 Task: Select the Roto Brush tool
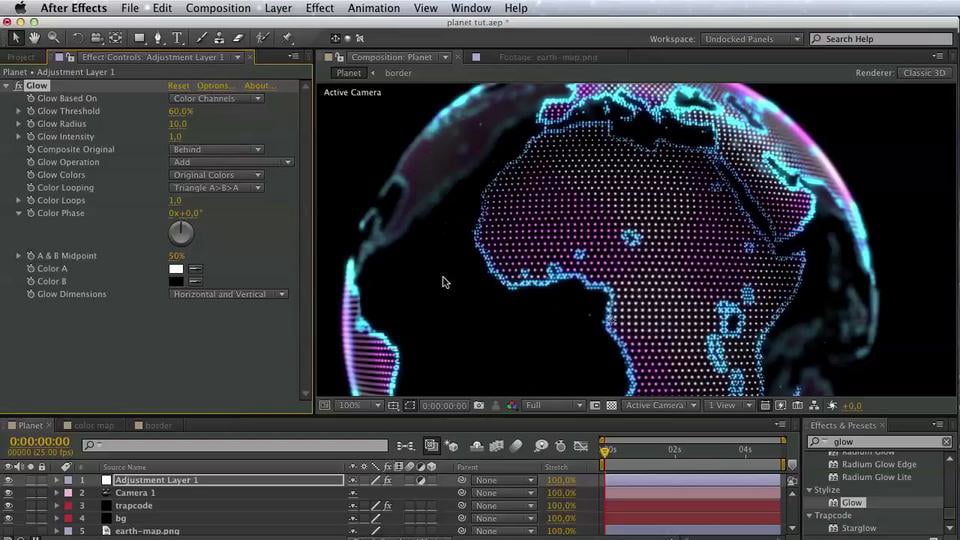pyautogui.click(x=262, y=38)
